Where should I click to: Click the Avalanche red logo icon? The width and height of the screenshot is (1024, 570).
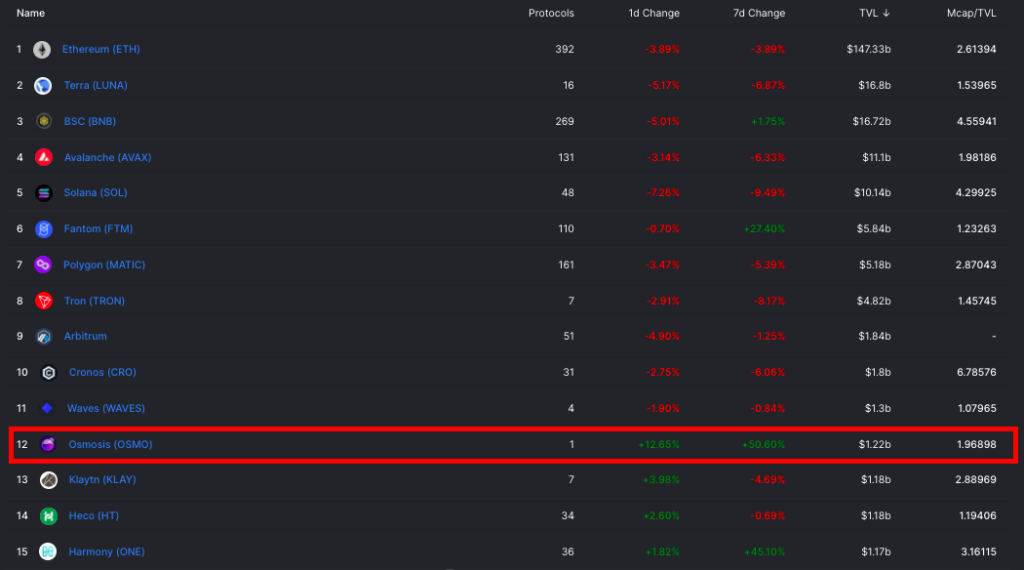pyautogui.click(x=44, y=157)
